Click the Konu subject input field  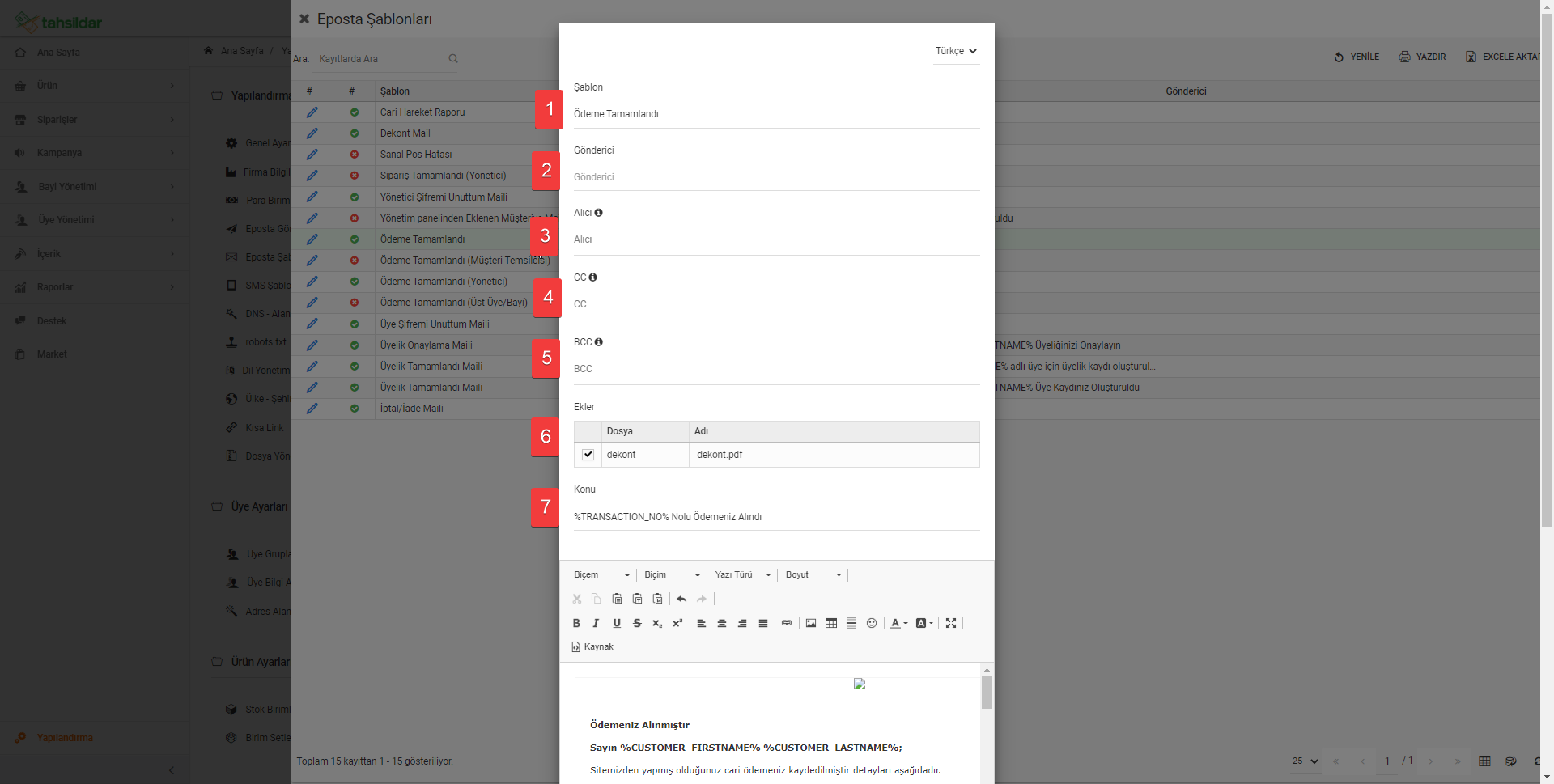(776, 517)
